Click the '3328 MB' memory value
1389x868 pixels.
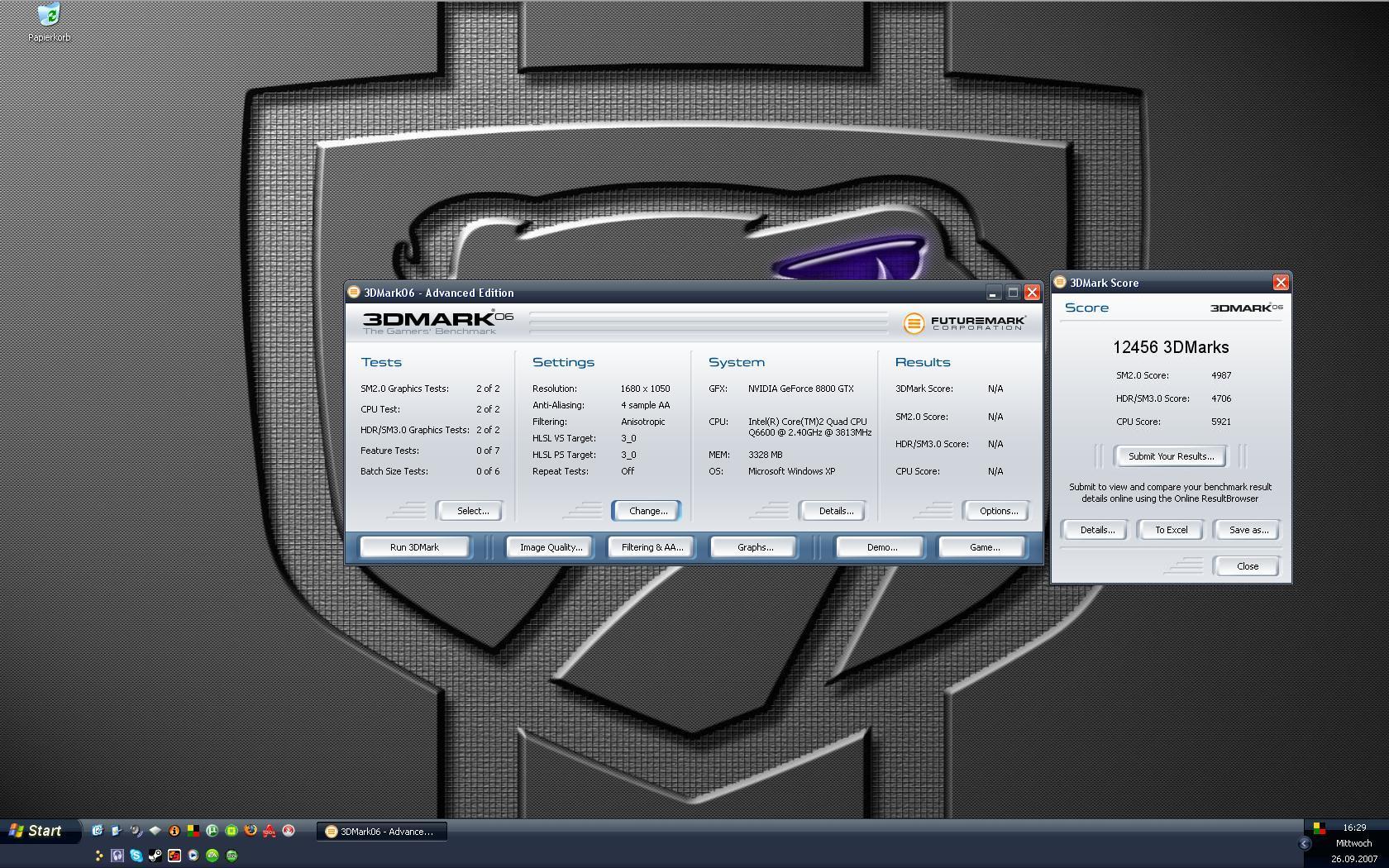[765, 455]
